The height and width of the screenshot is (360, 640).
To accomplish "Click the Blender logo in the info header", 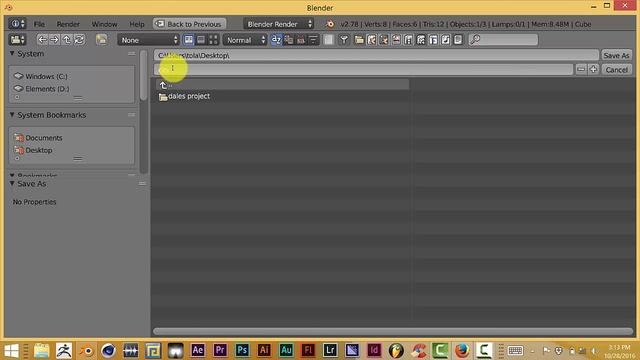I will click(330, 24).
